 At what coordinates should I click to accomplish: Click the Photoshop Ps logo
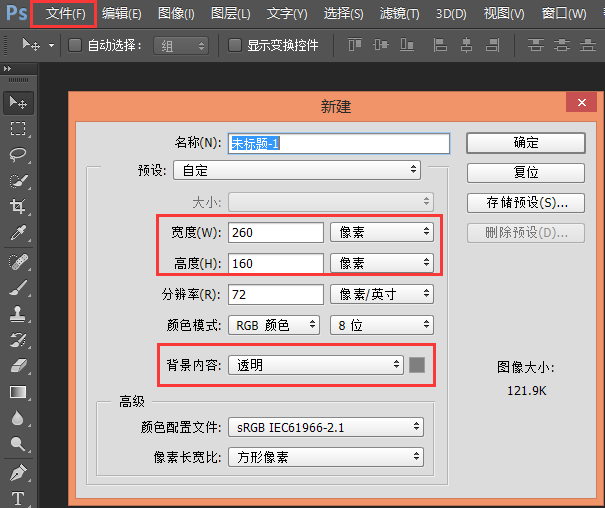17,13
